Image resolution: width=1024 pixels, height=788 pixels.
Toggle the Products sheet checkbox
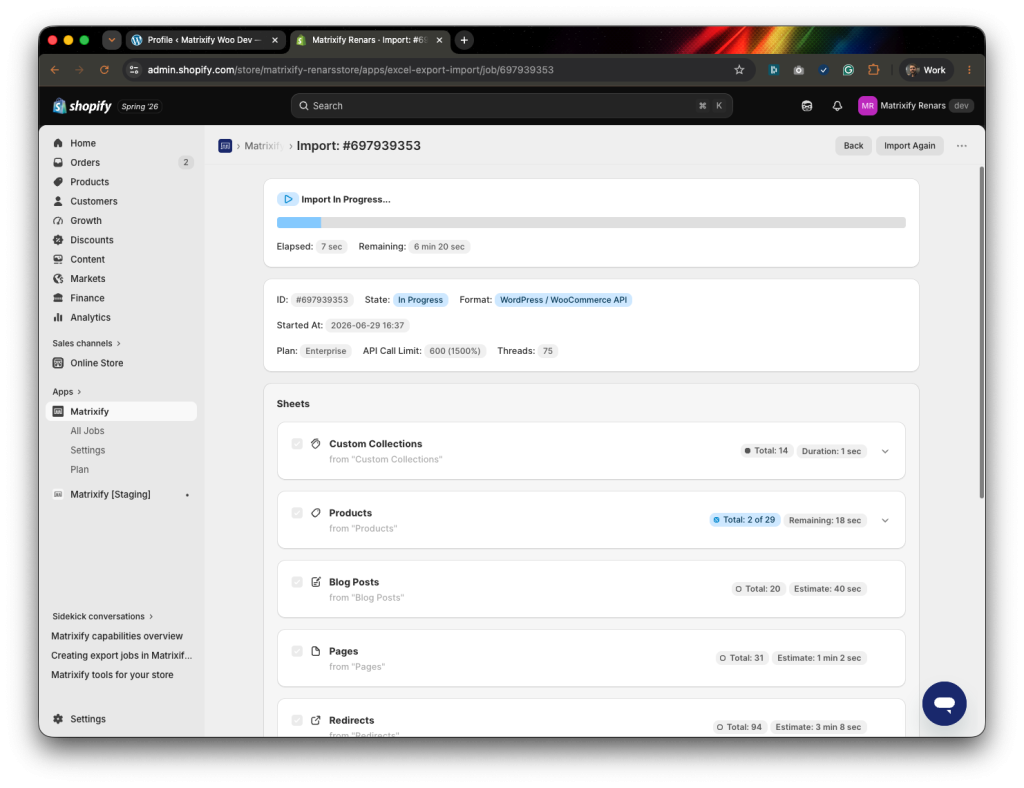297,513
